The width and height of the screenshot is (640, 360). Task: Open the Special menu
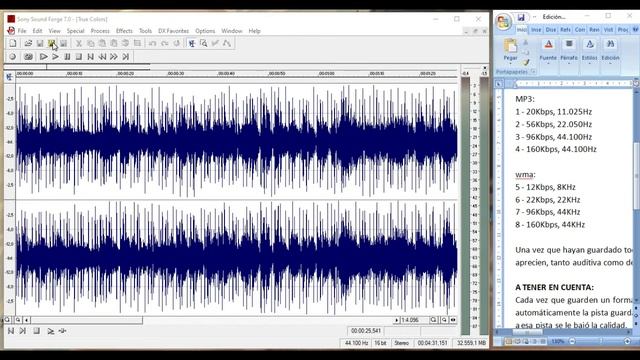pyautogui.click(x=76, y=31)
